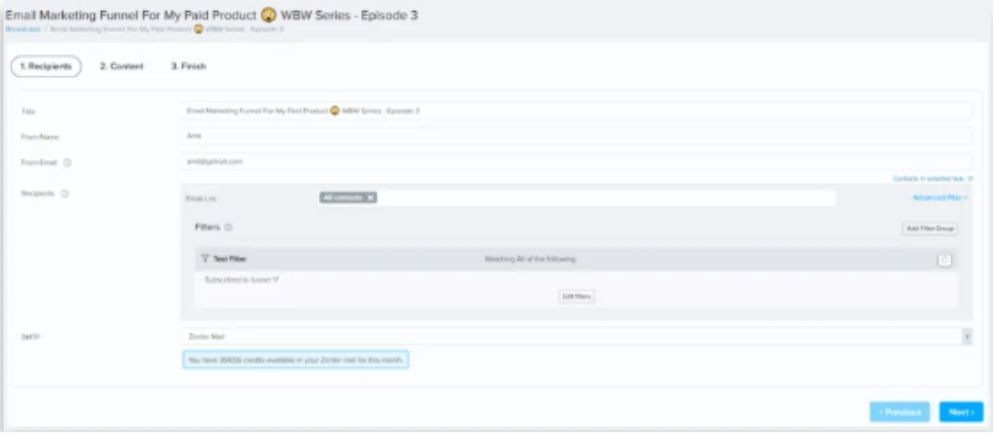Click the Test Filter group name

point(230,259)
